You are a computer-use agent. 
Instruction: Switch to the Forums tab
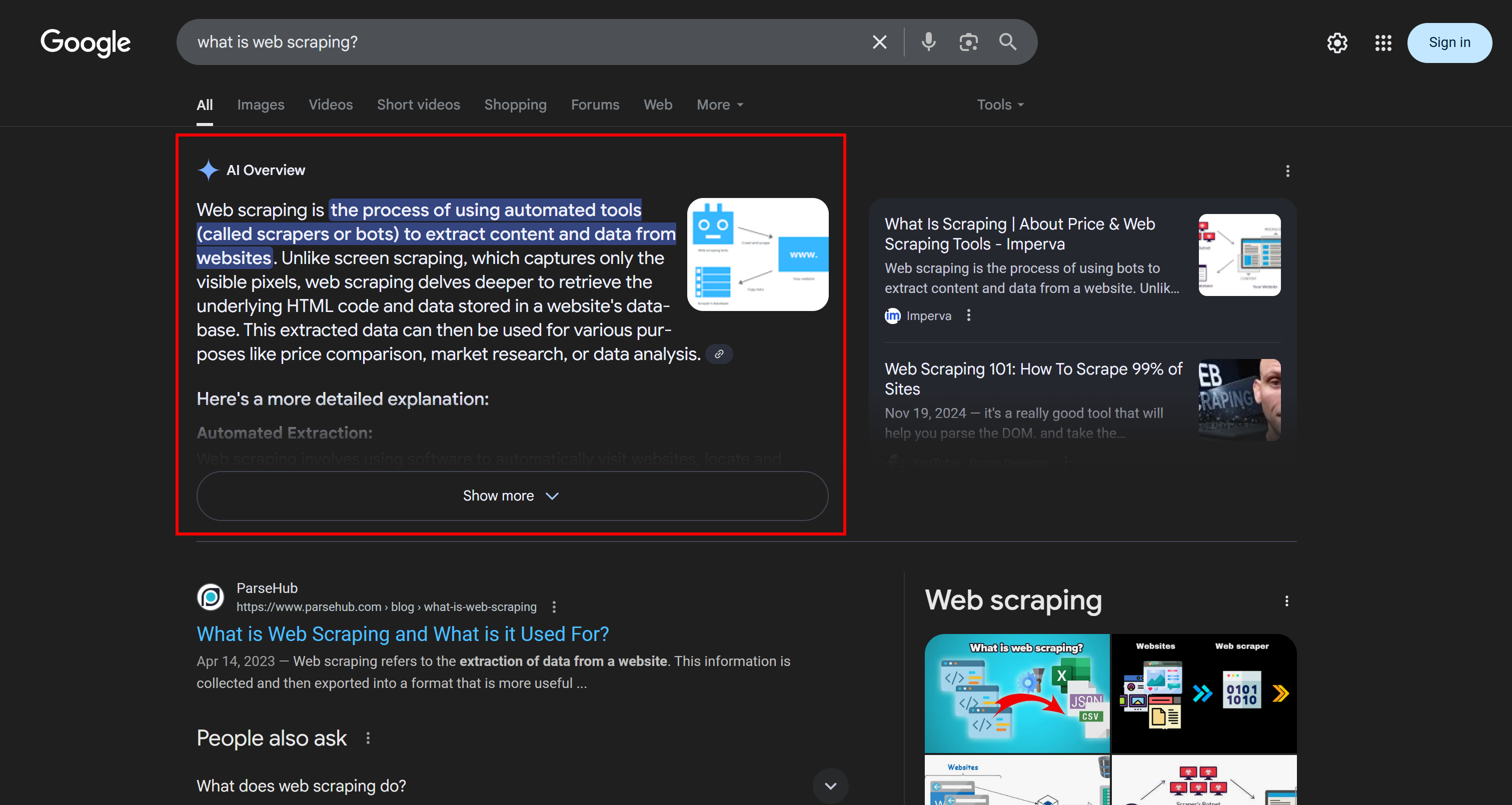tap(595, 105)
